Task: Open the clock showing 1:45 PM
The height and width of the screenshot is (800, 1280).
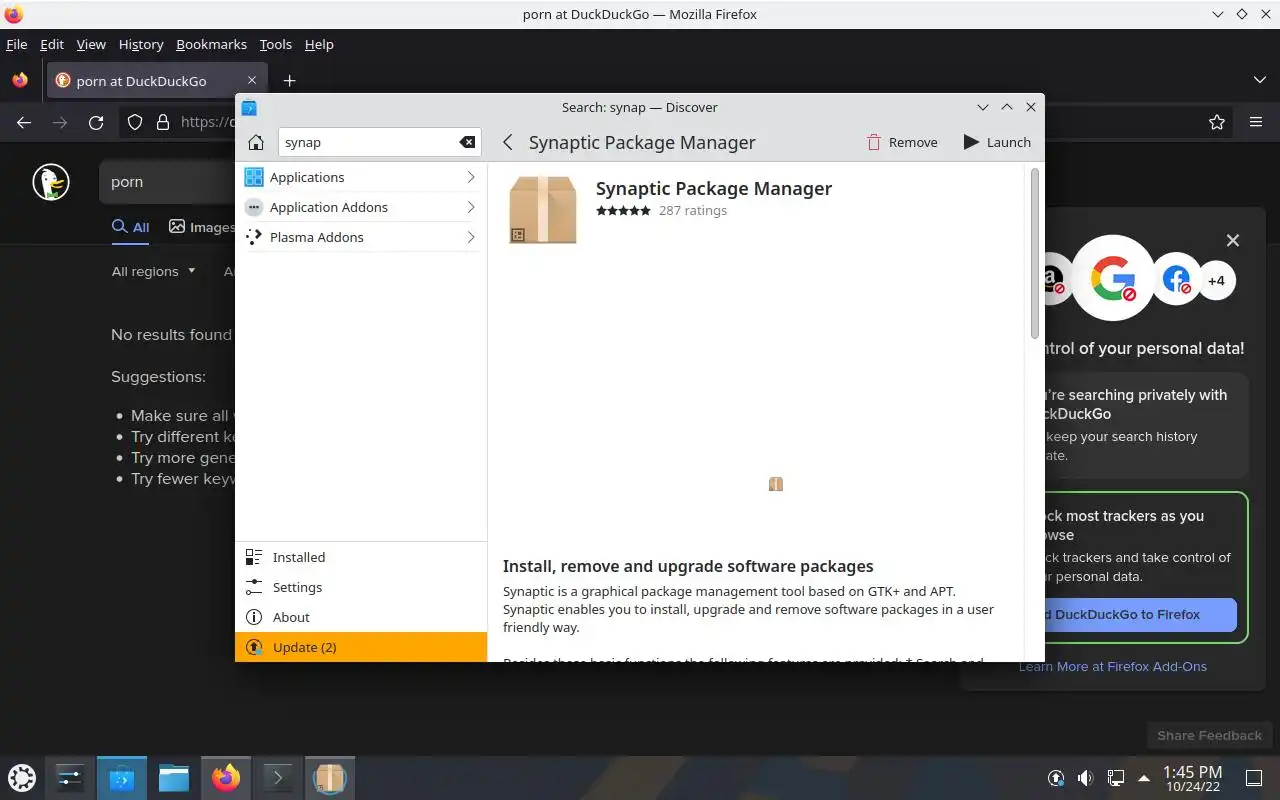Action: pyautogui.click(x=1192, y=778)
